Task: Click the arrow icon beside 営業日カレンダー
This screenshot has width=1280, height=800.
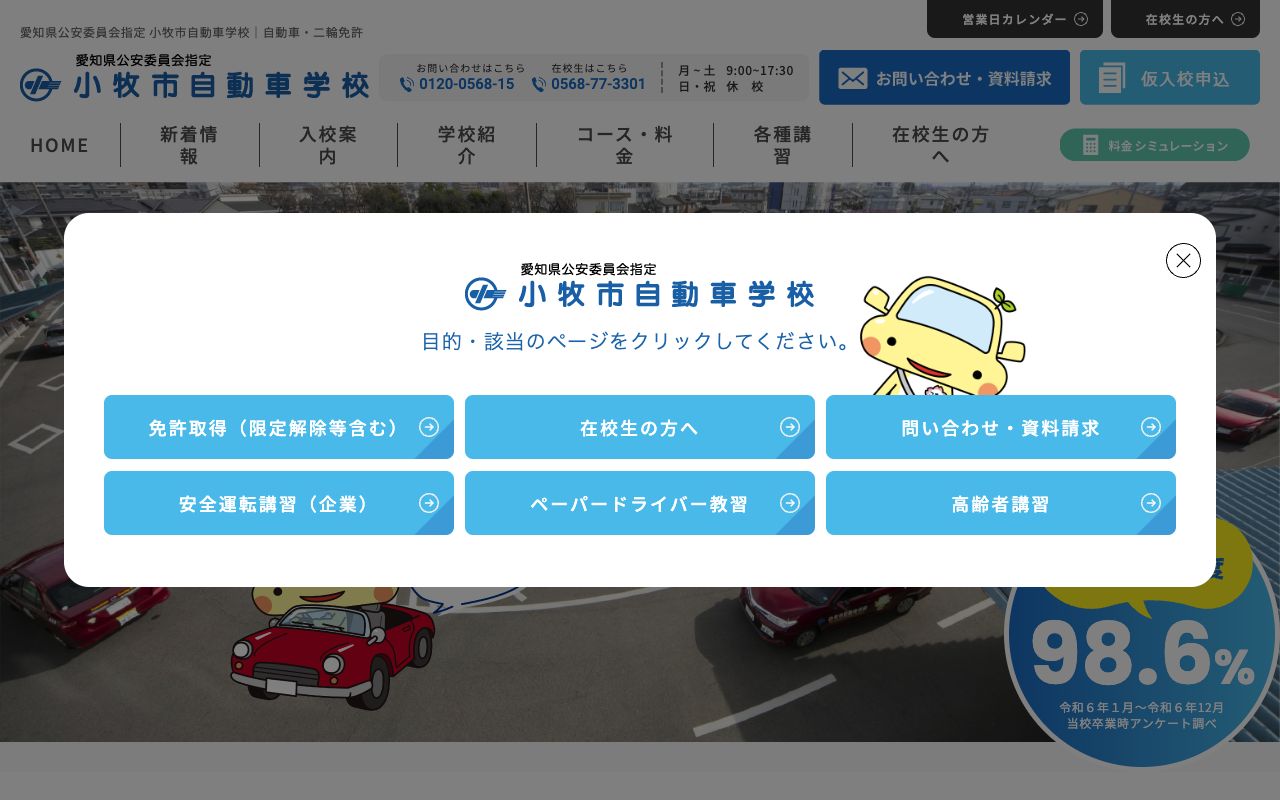Action: pos(1081,19)
